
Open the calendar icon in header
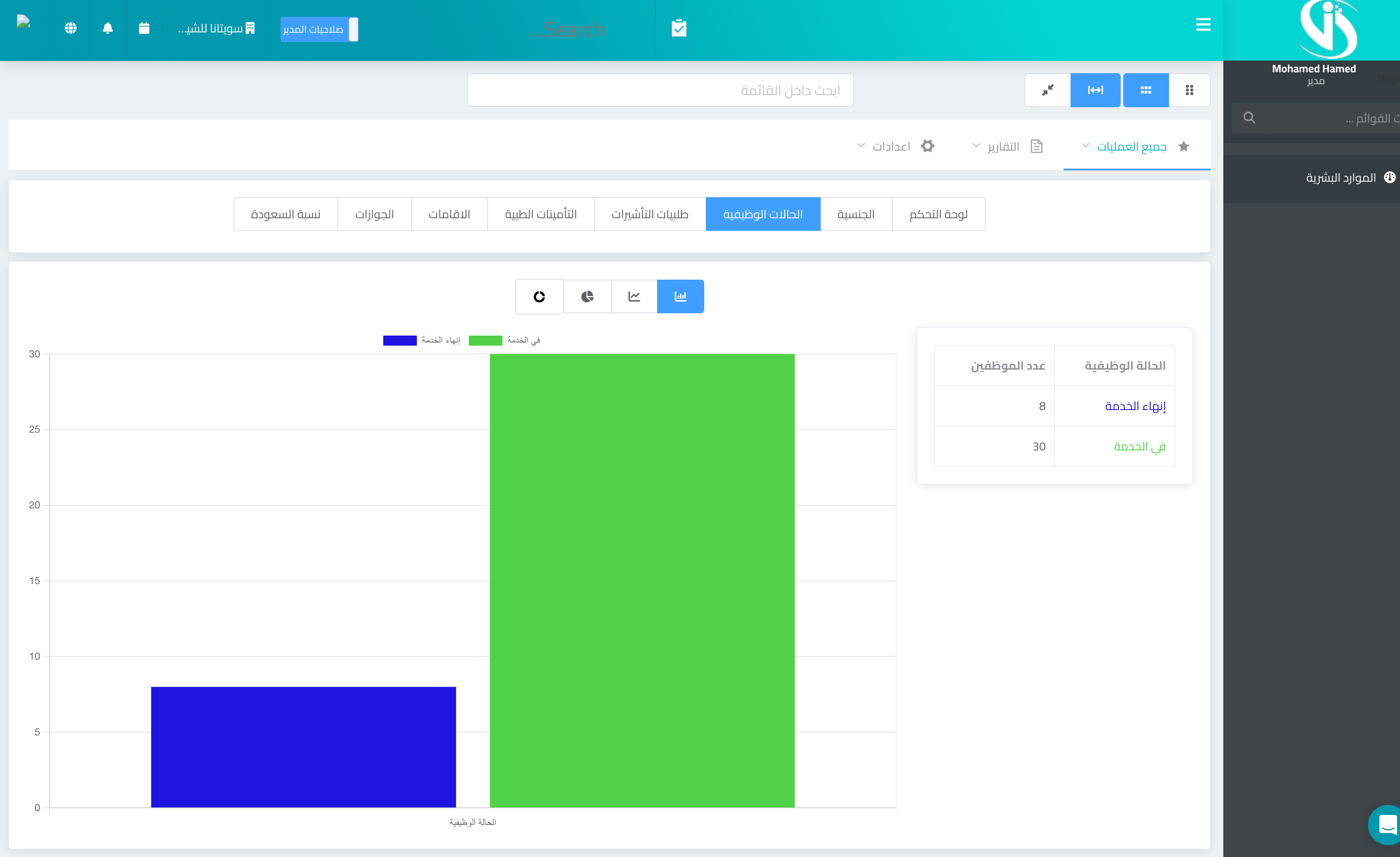point(144,29)
